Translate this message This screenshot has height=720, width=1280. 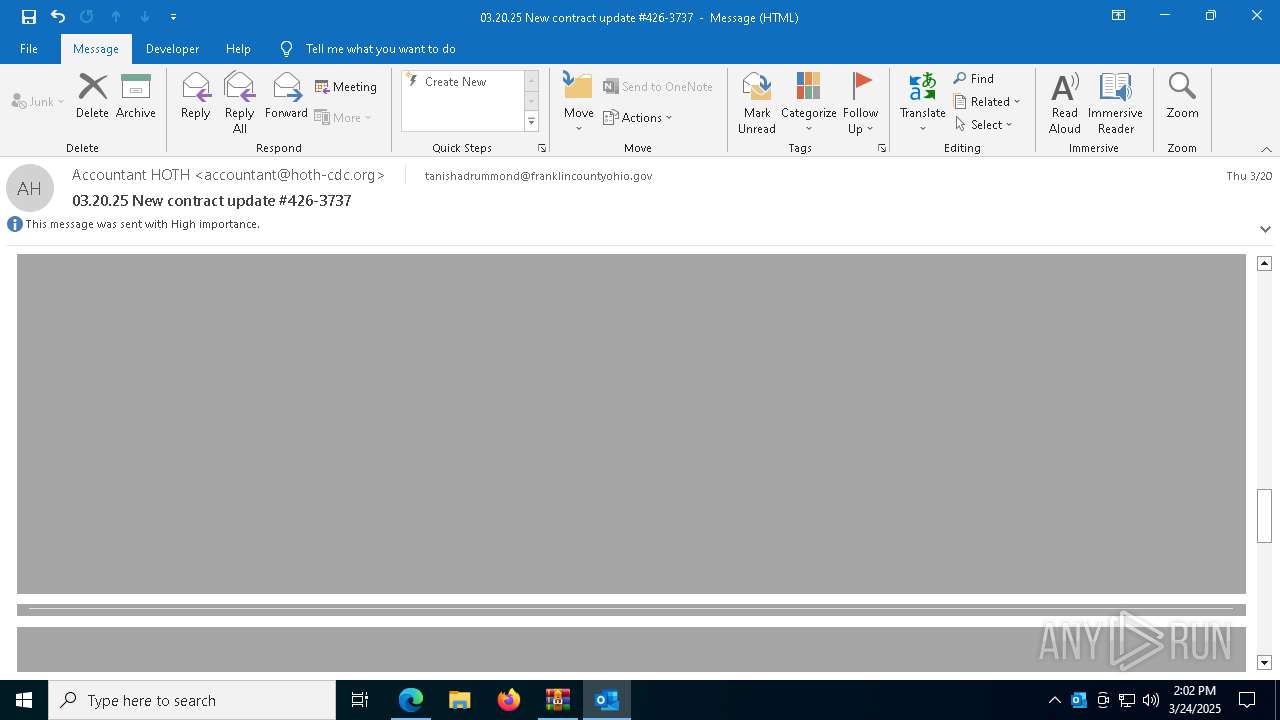pyautogui.click(x=922, y=103)
